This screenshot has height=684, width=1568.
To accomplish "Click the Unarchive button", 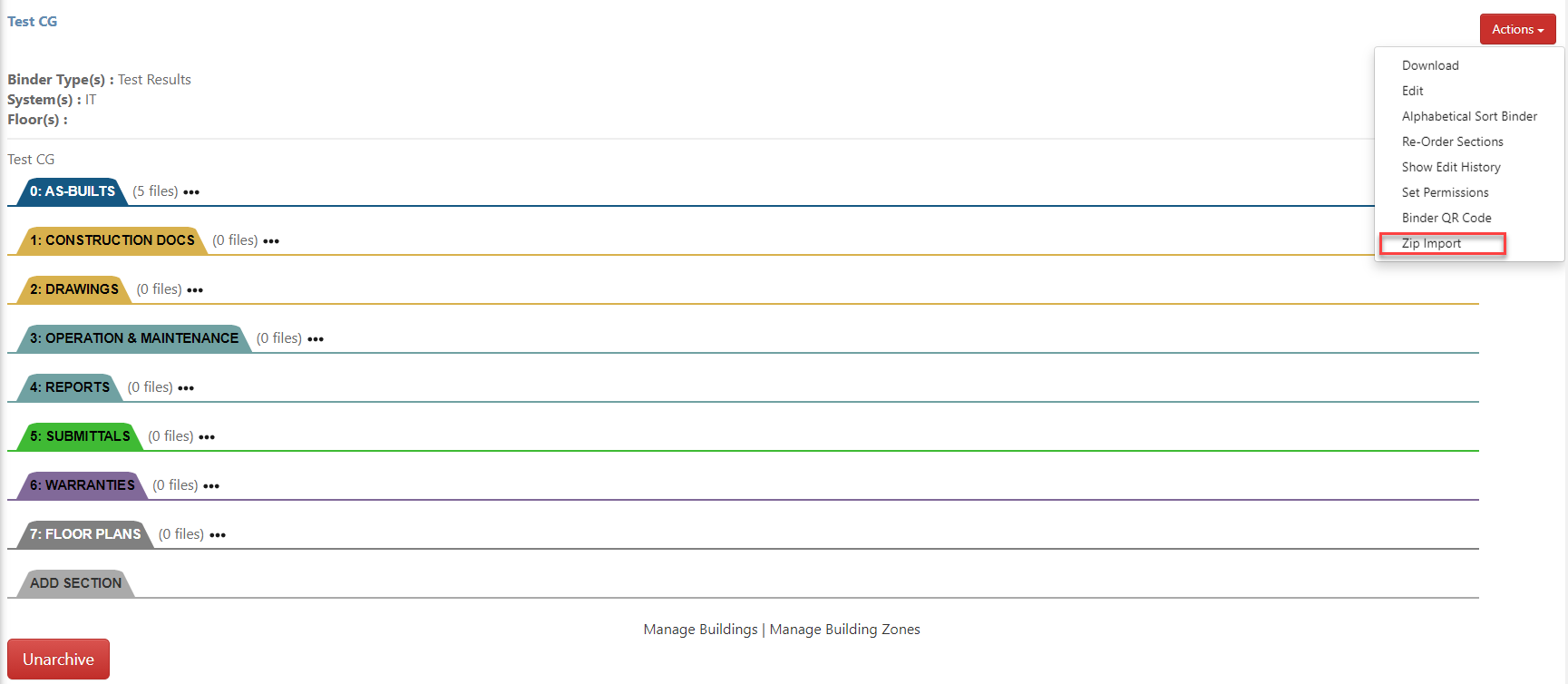I will click(58, 660).
